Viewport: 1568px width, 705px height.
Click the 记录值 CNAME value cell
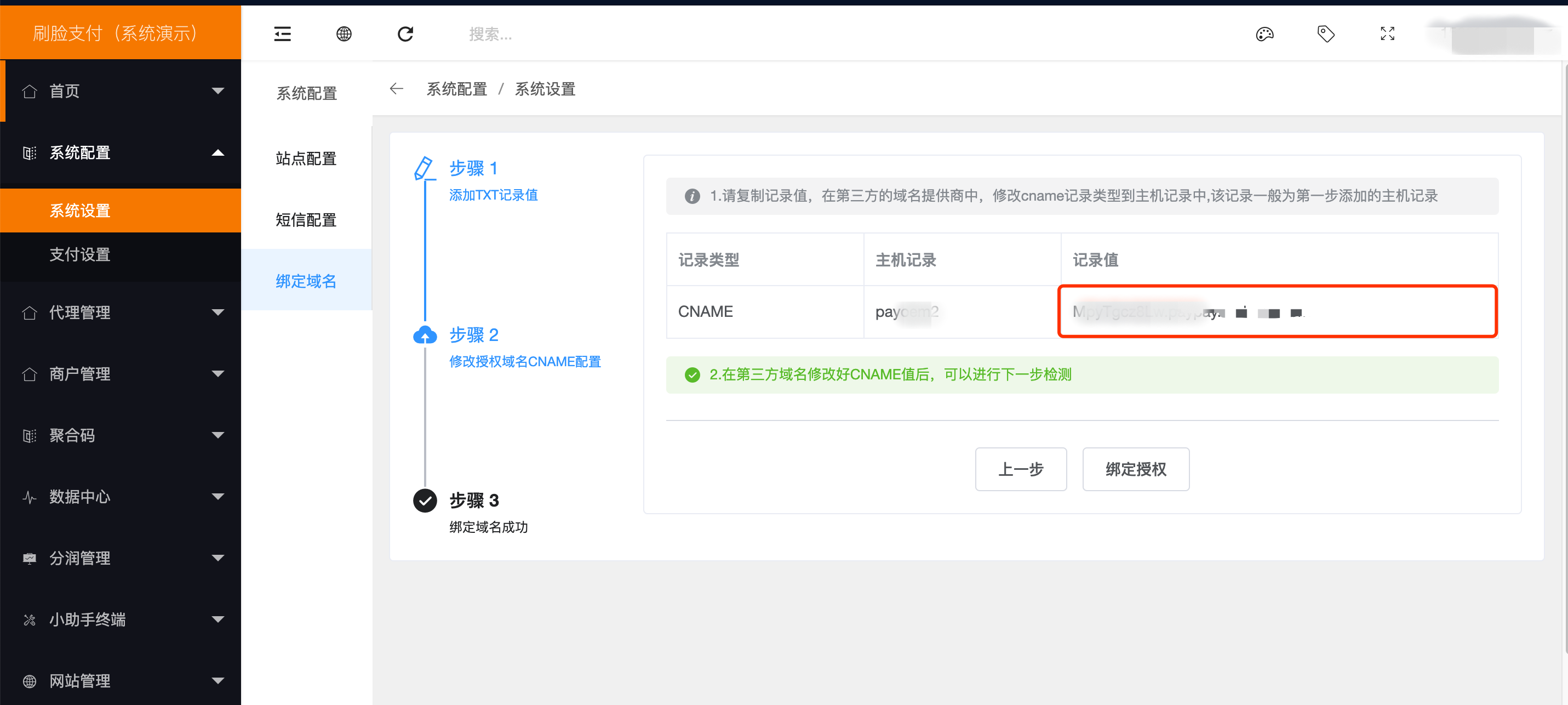pyautogui.click(x=1278, y=311)
